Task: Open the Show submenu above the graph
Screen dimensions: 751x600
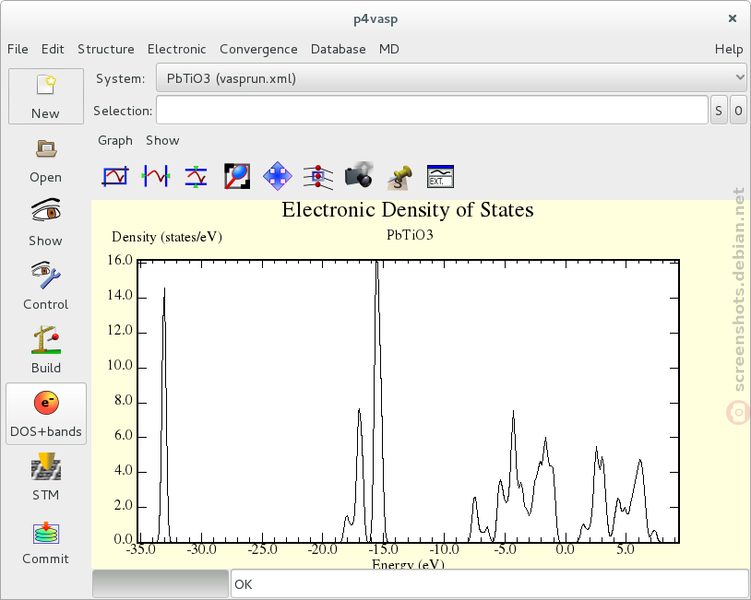Action: (x=162, y=140)
